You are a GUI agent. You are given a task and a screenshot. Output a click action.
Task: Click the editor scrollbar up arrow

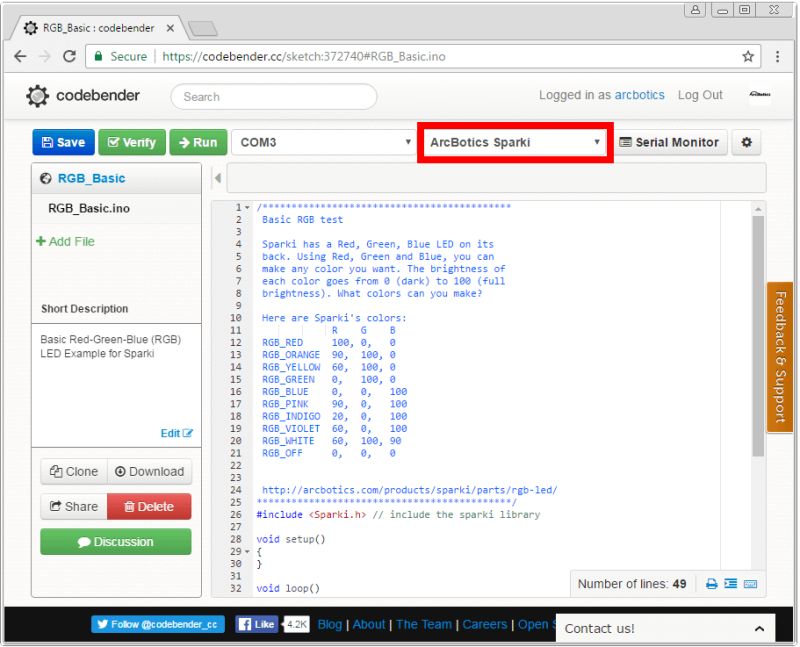tap(758, 209)
